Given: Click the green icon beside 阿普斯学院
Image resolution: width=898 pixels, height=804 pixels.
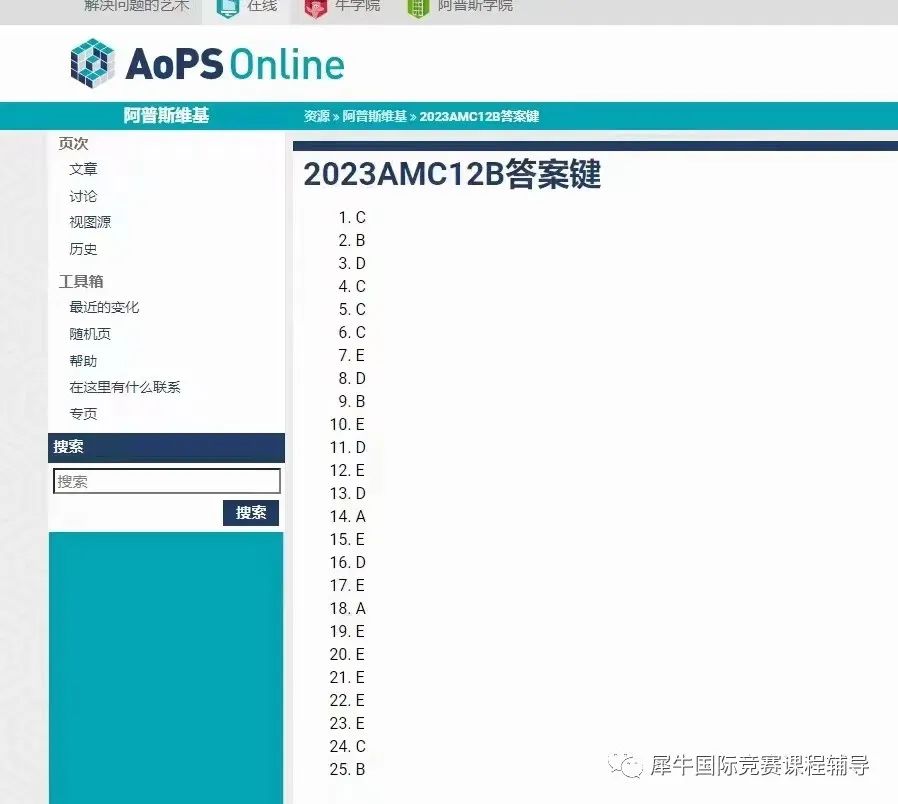Looking at the screenshot, I should pyautogui.click(x=418, y=7).
